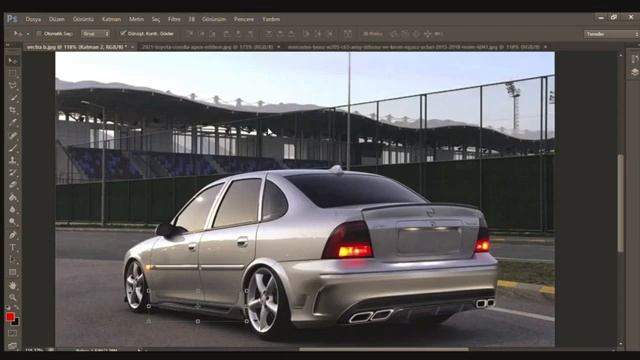Click the red foreground color swatch
The height and width of the screenshot is (360, 640).
pos(10,317)
